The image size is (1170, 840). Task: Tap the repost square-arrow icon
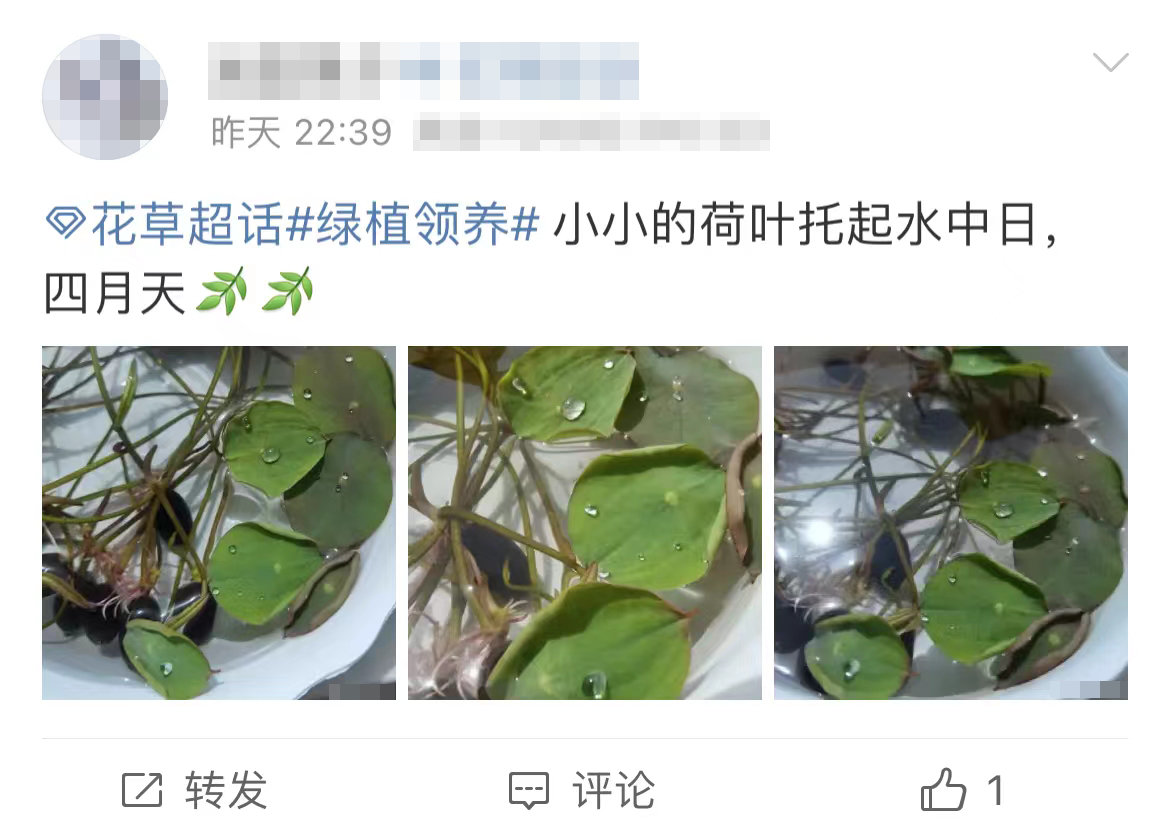pyautogui.click(x=142, y=790)
